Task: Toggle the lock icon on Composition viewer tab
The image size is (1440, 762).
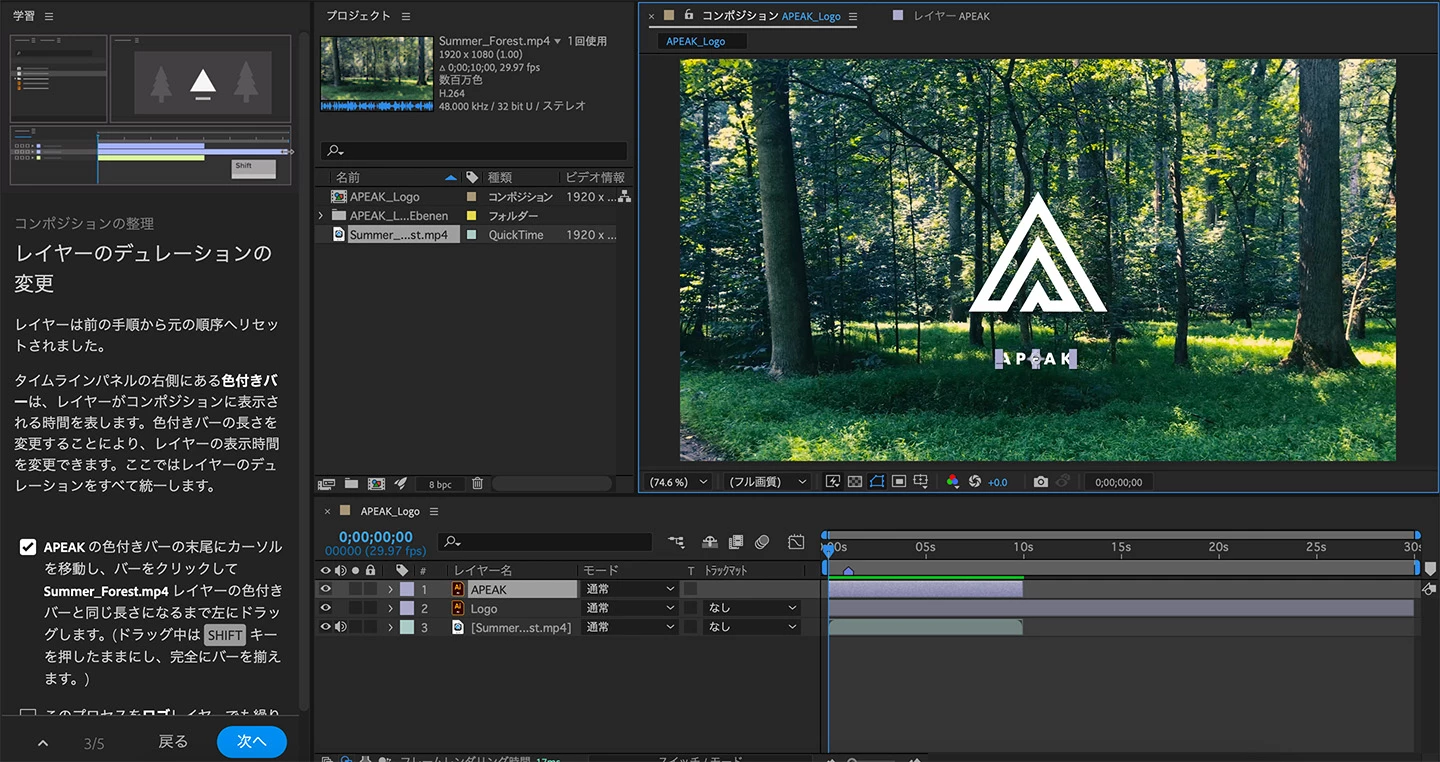Action: 689,15
